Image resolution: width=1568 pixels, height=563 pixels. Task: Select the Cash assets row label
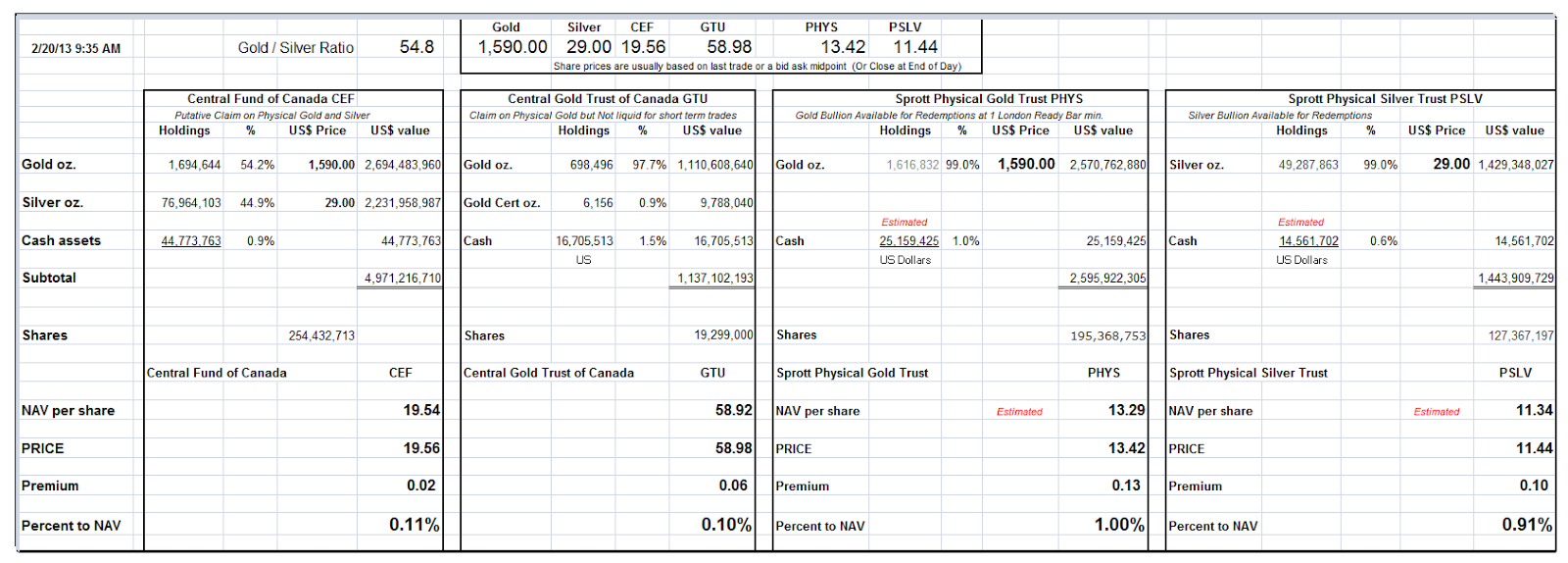[x=61, y=240]
